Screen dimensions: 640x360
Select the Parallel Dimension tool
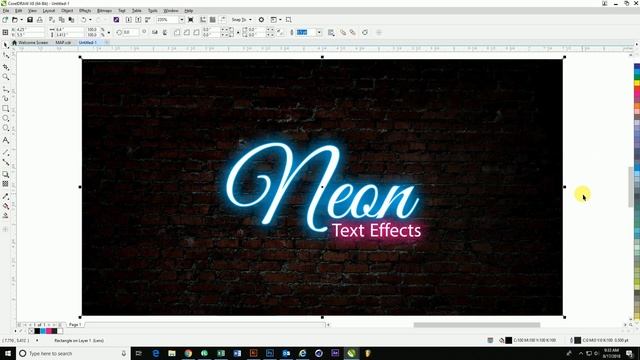pyautogui.click(x=6, y=152)
